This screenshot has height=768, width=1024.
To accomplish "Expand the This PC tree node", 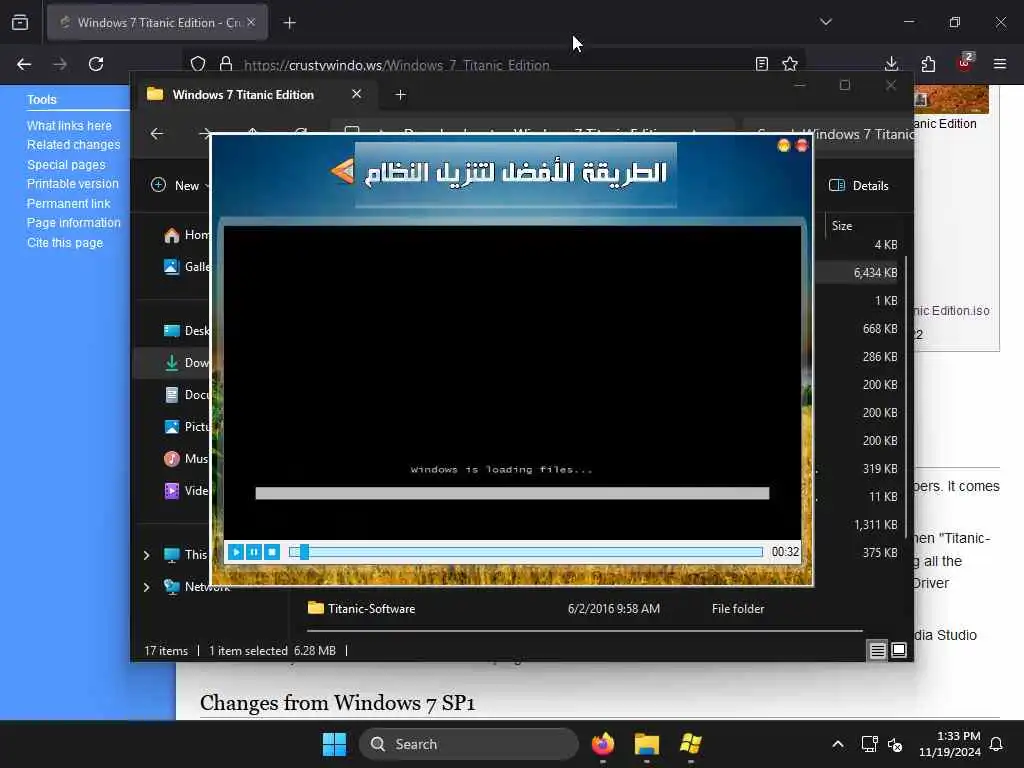I will (146, 555).
